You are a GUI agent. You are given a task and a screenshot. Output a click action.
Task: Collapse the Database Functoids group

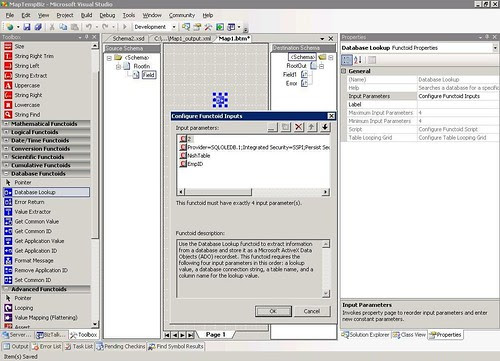(6, 173)
